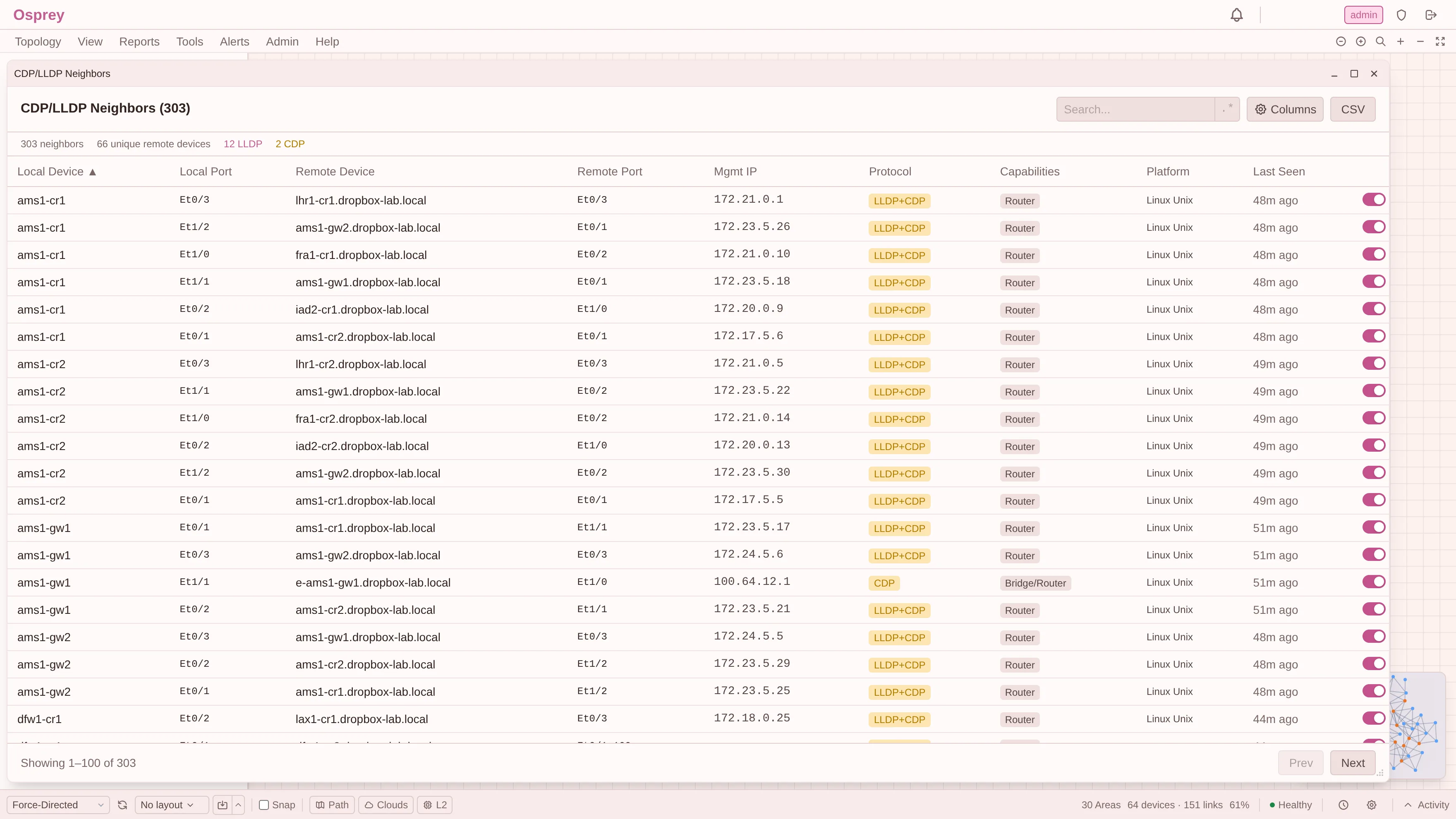
Task: Open the Alerts menu
Action: pyautogui.click(x=235, y=42)
